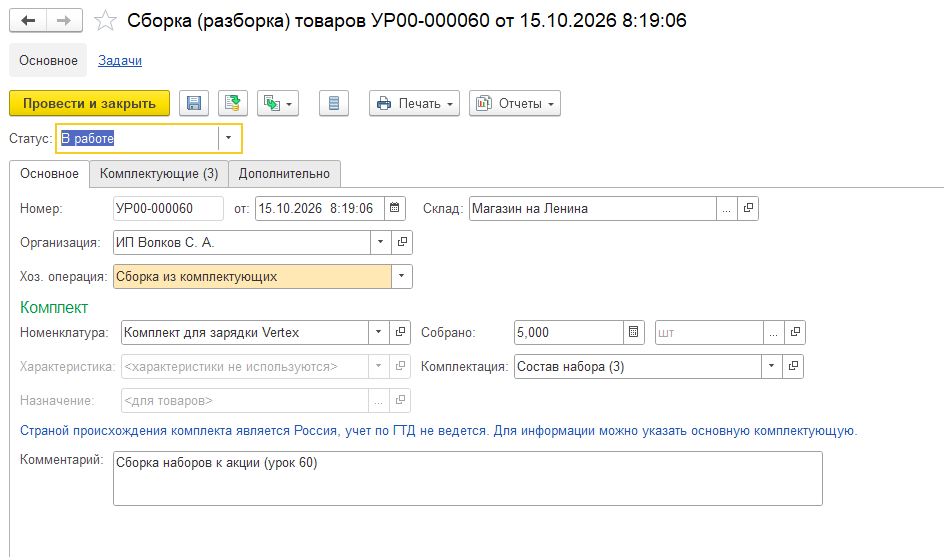Open the Склад item card icon
The image size is (944, 557).
point(748,208)
